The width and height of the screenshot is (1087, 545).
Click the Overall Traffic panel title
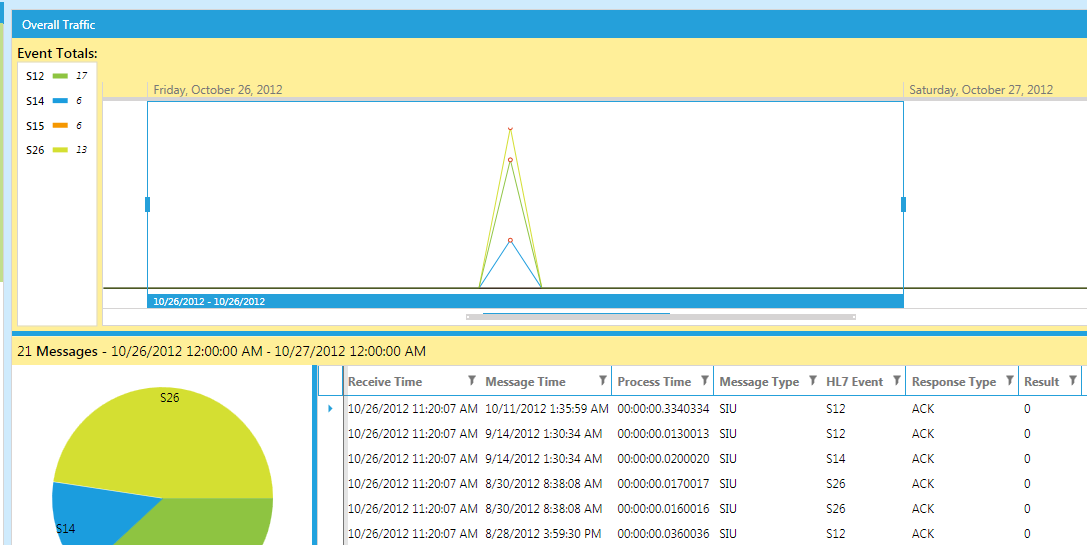59,25
